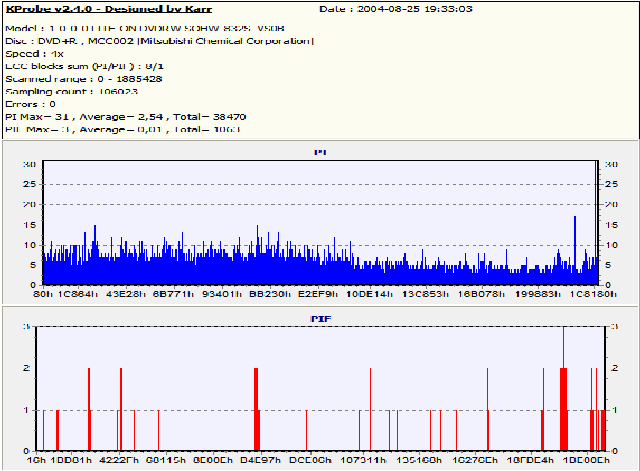Screen dimensions: 640x471
Task: Click the 'Scanned range : 0 - 1885428' line
Action: (x=84, y=79)
